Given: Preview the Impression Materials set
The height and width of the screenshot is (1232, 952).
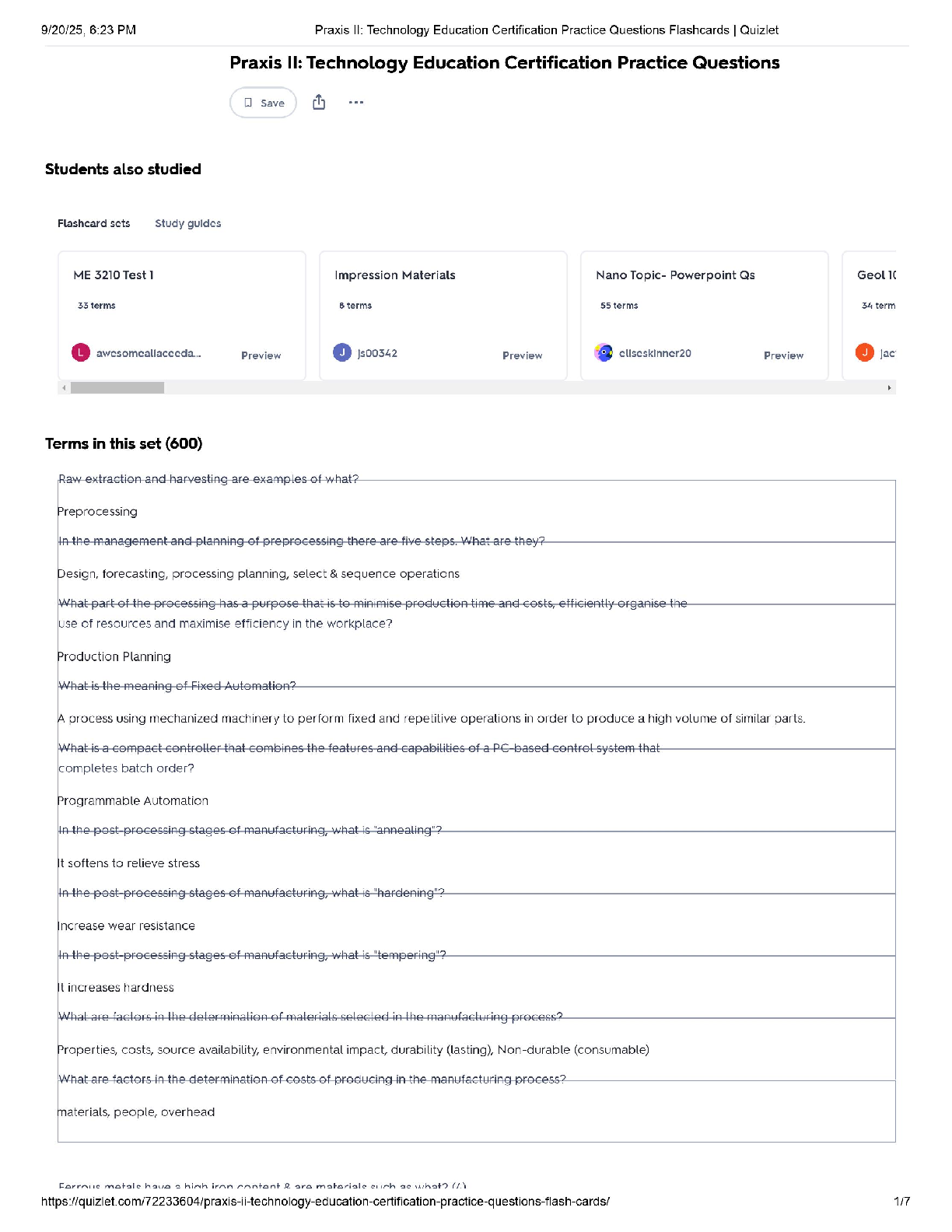Looking at the screenshot, I should (522, 355).
